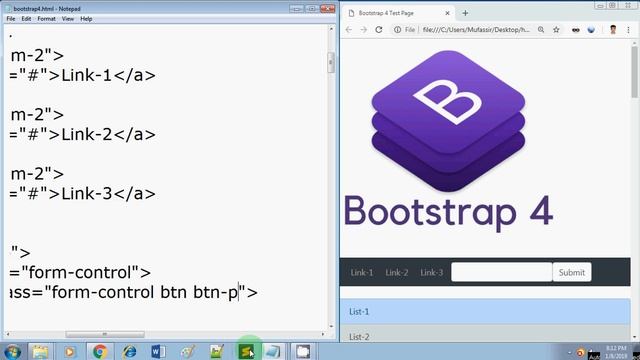Click the glasses extension icon in Chrome

click(x=576, y=30)
